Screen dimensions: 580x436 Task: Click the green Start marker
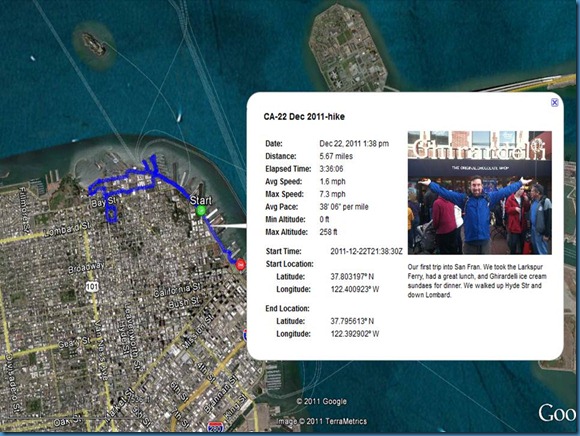(x=201, y=211)
